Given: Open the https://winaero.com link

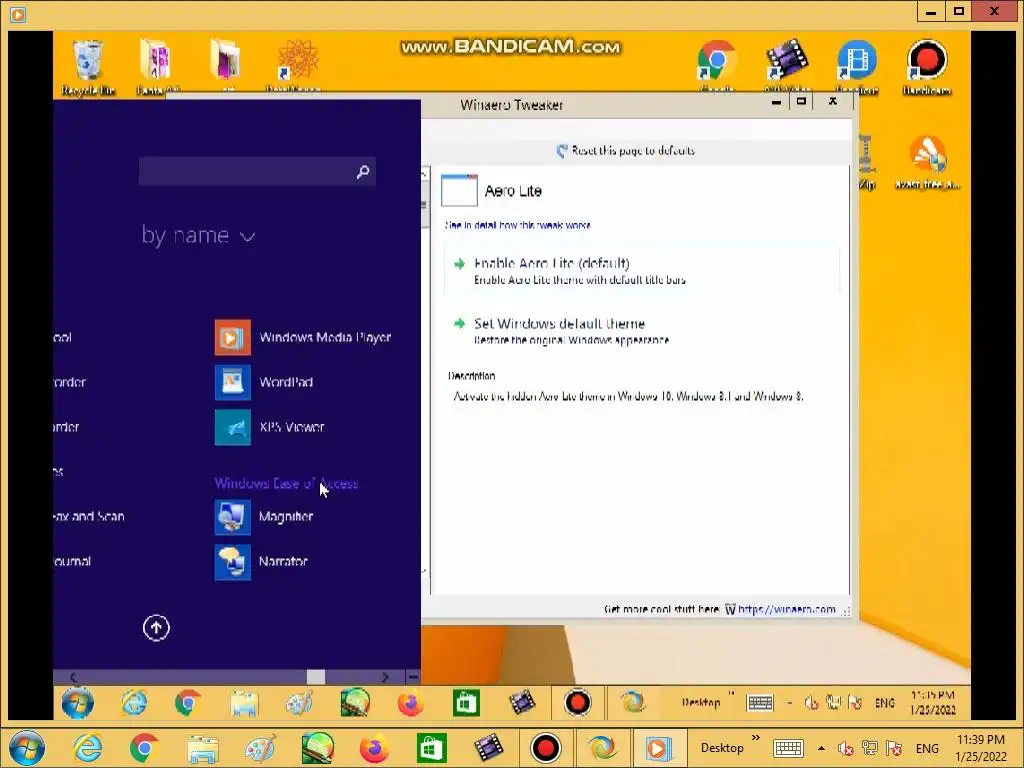Looking at the screenshot, I should click(786, 609).
